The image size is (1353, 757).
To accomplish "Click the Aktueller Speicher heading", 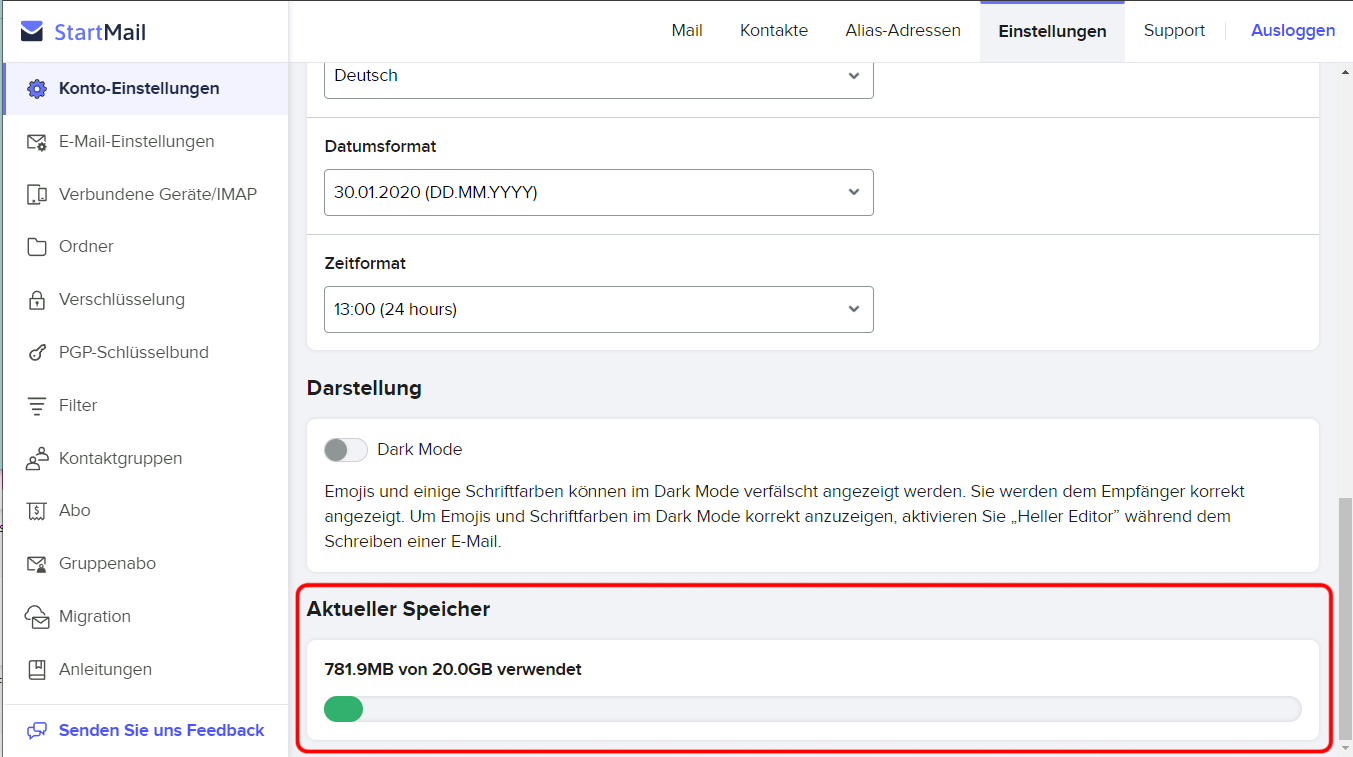I will [x=398, y=609].
